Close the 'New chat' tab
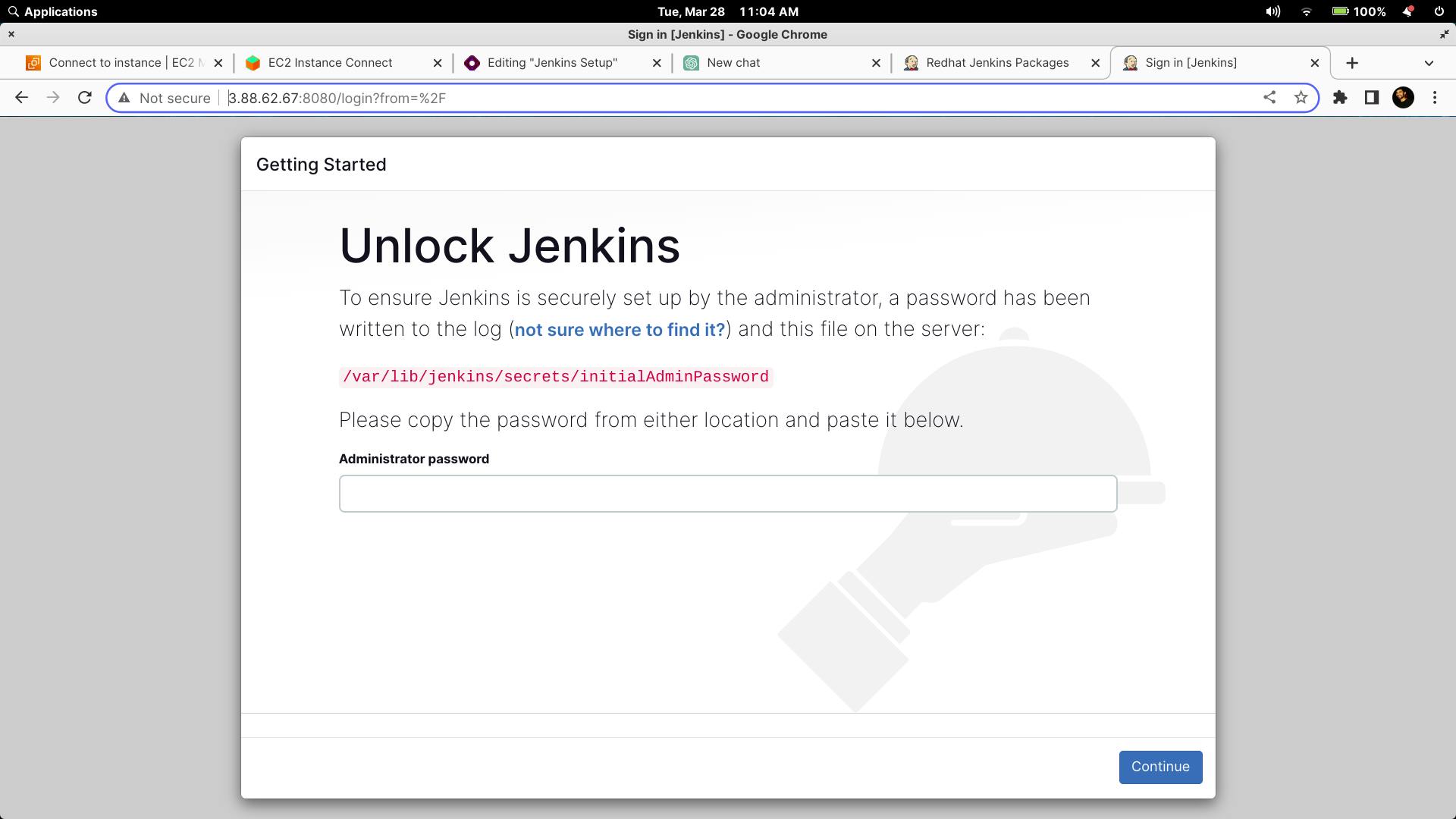 click(876, 63)
